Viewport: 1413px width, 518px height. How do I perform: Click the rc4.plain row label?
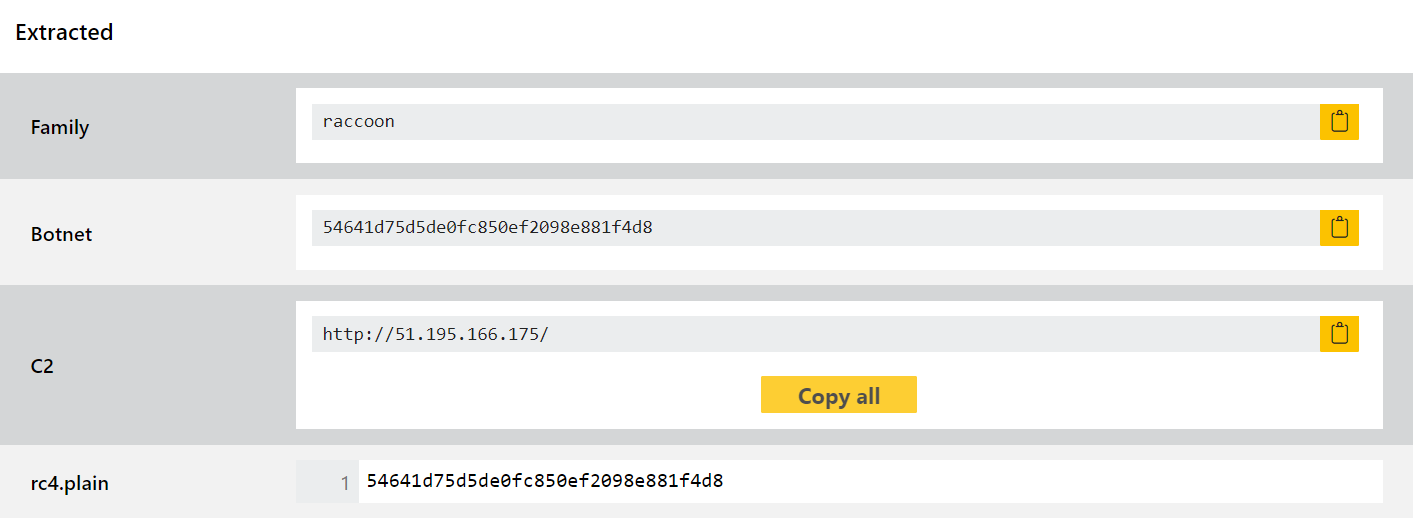(69, 484)
